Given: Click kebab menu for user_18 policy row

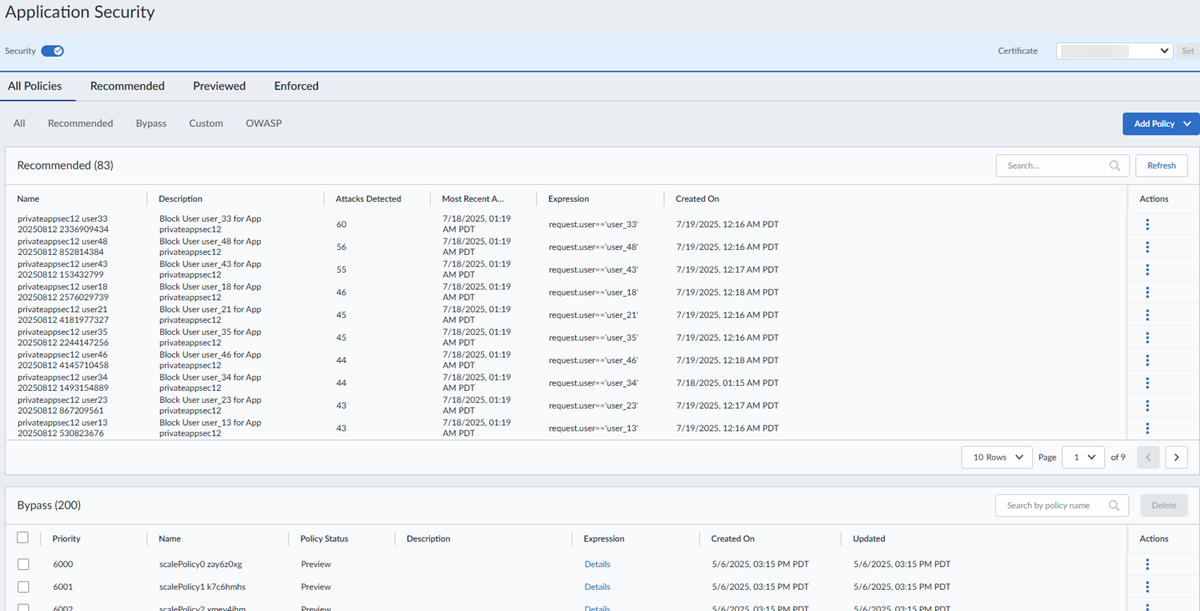Looking at the screenshot, I should pyautogui.click(x=1147, y=292).
